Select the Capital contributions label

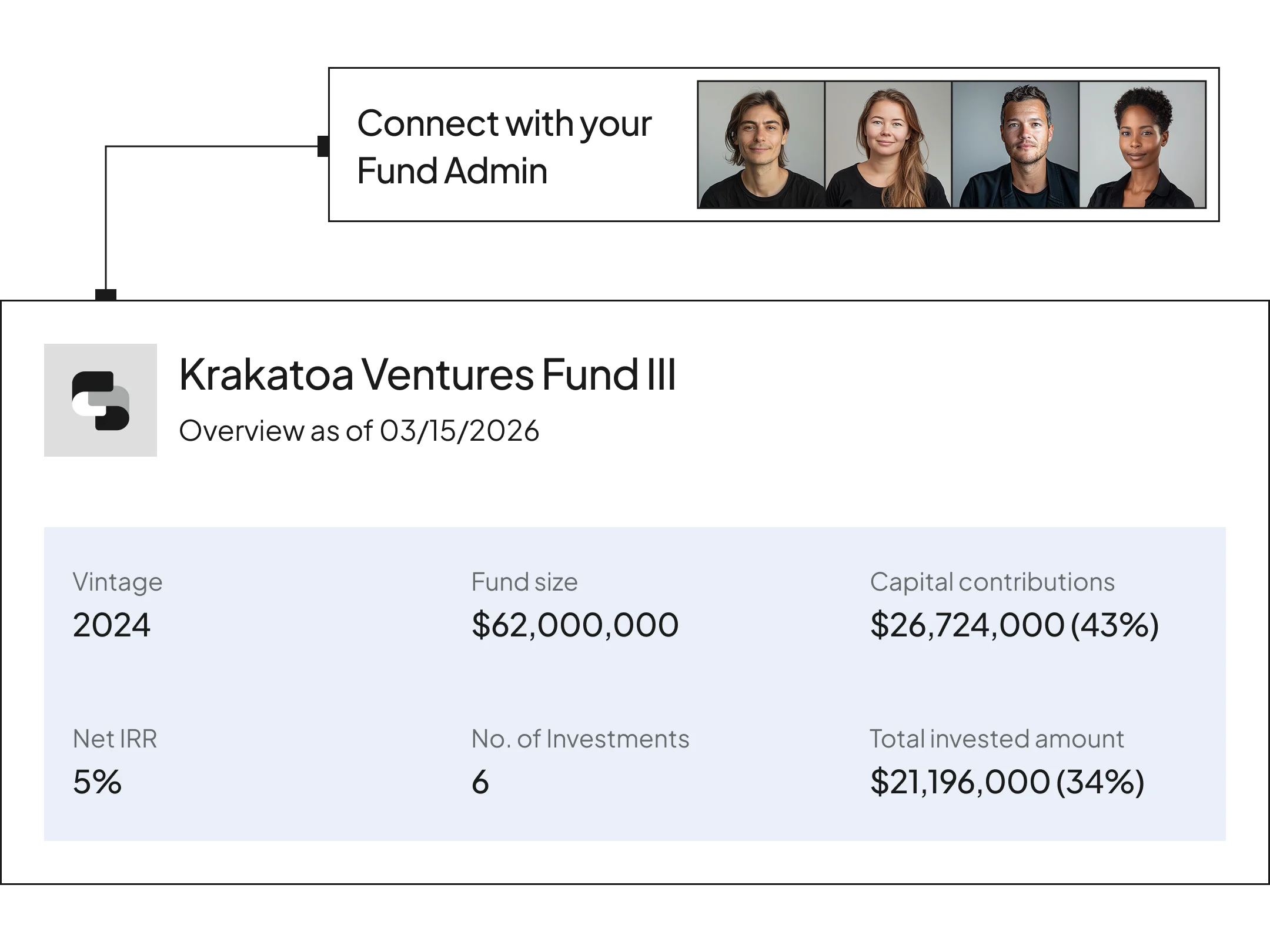point(992,582)
